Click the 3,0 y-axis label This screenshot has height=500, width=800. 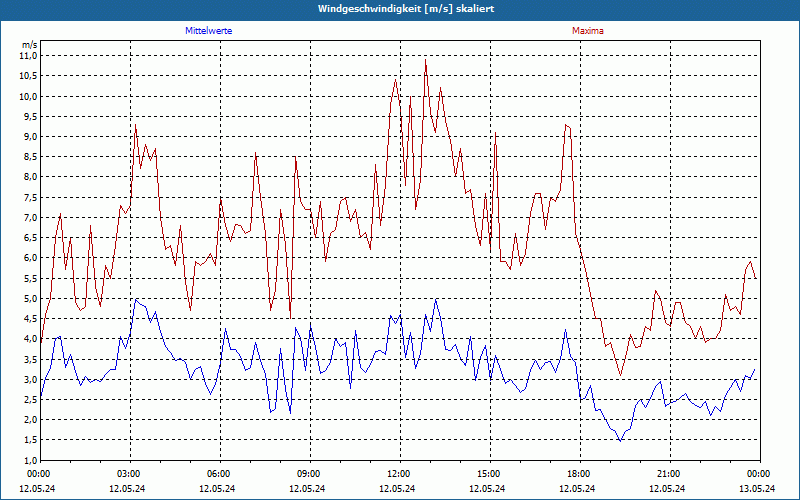31,379
